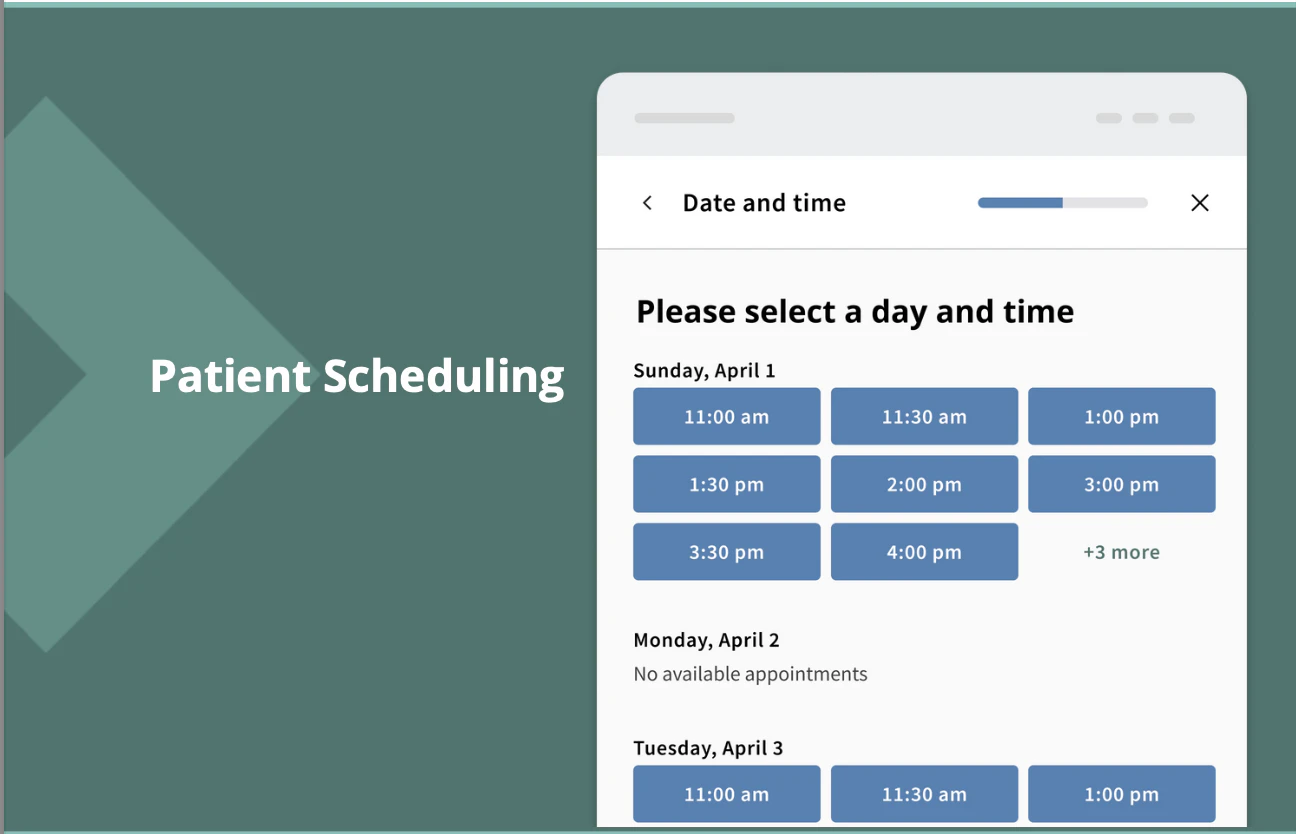Pick 11:30 am on Tuesday, April 3

tap(924, 795)
